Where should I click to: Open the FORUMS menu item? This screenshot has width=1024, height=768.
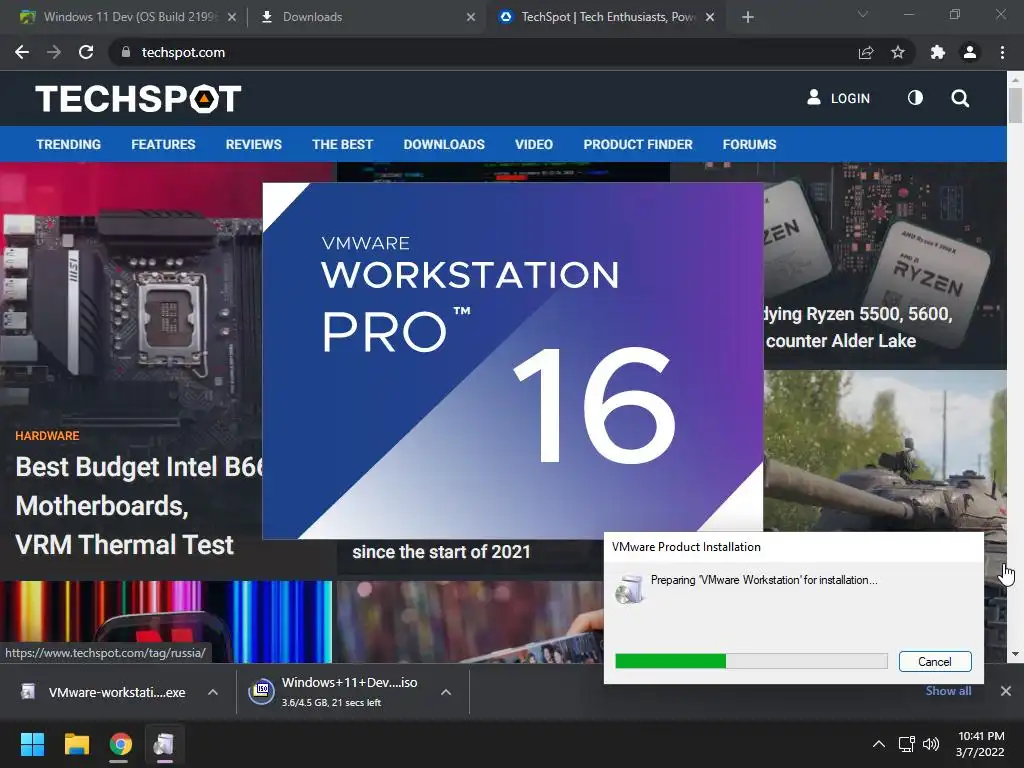coord(749,144)
